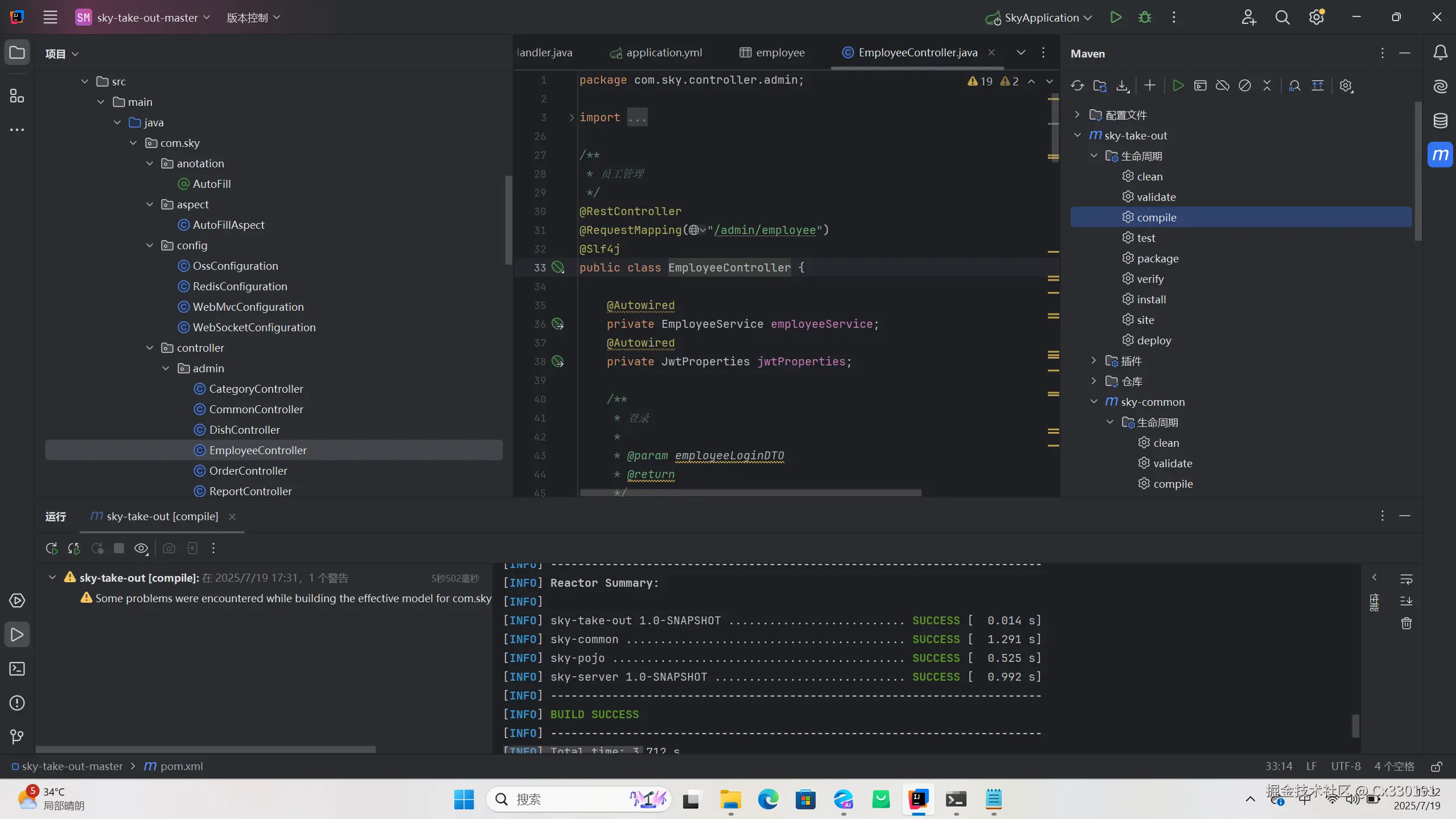Screen dimensions: 1456x819
Task: Click the Maven reload all projects icon
Action: 1077,86
